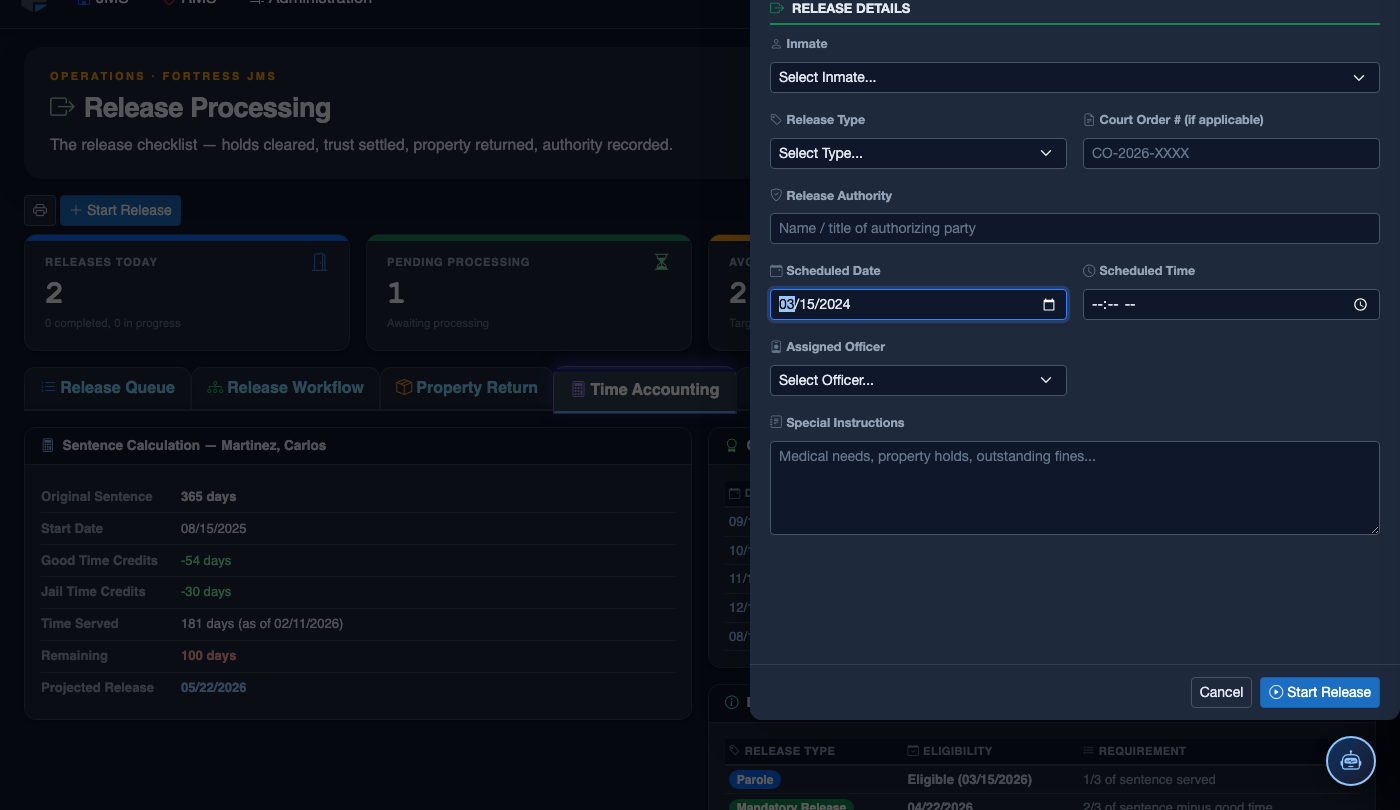Focus the Release Authority input field
Screen dimensions: 1400x810
[1074, 228]
